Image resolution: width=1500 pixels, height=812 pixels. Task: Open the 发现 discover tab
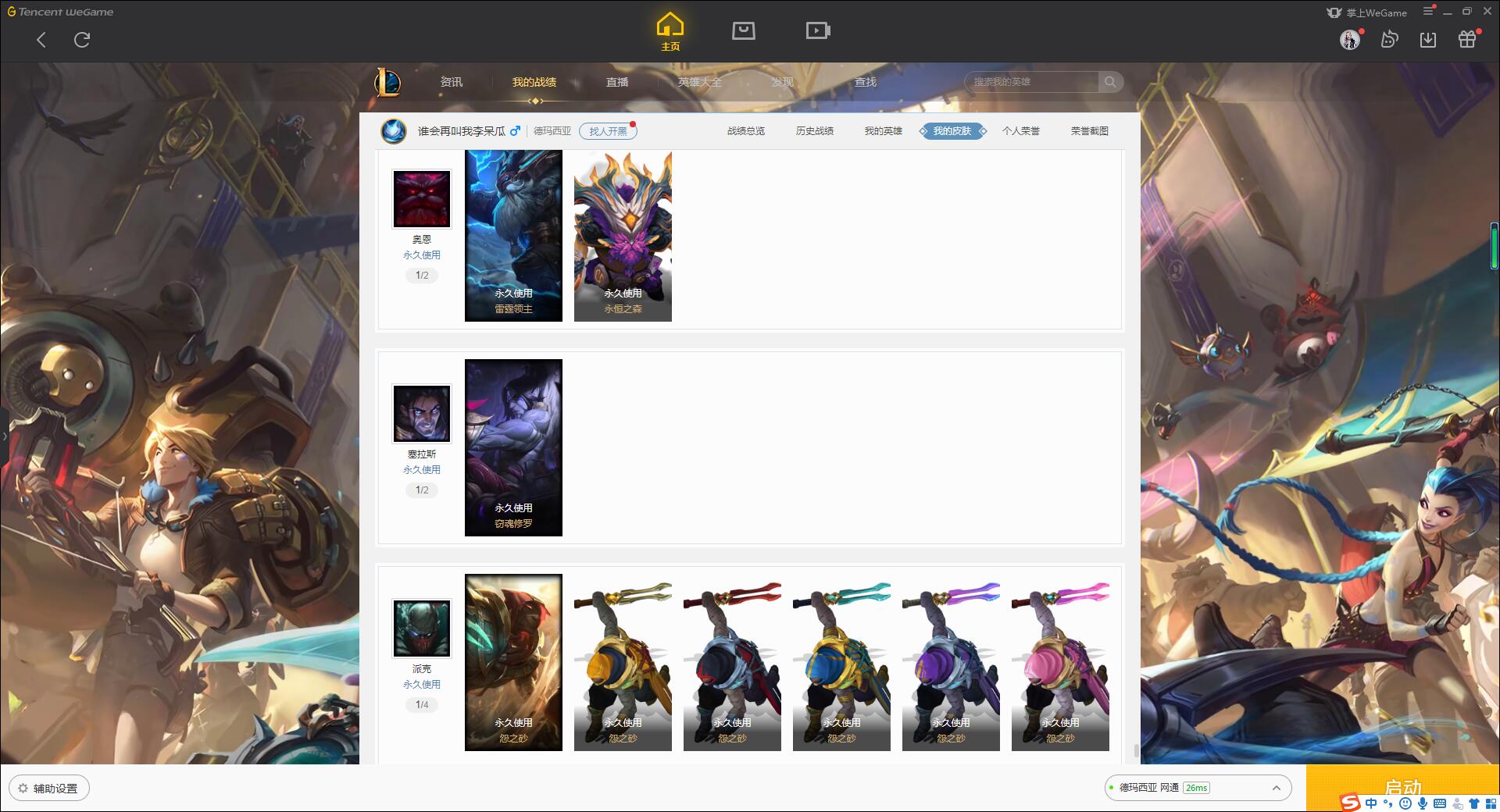783,82
